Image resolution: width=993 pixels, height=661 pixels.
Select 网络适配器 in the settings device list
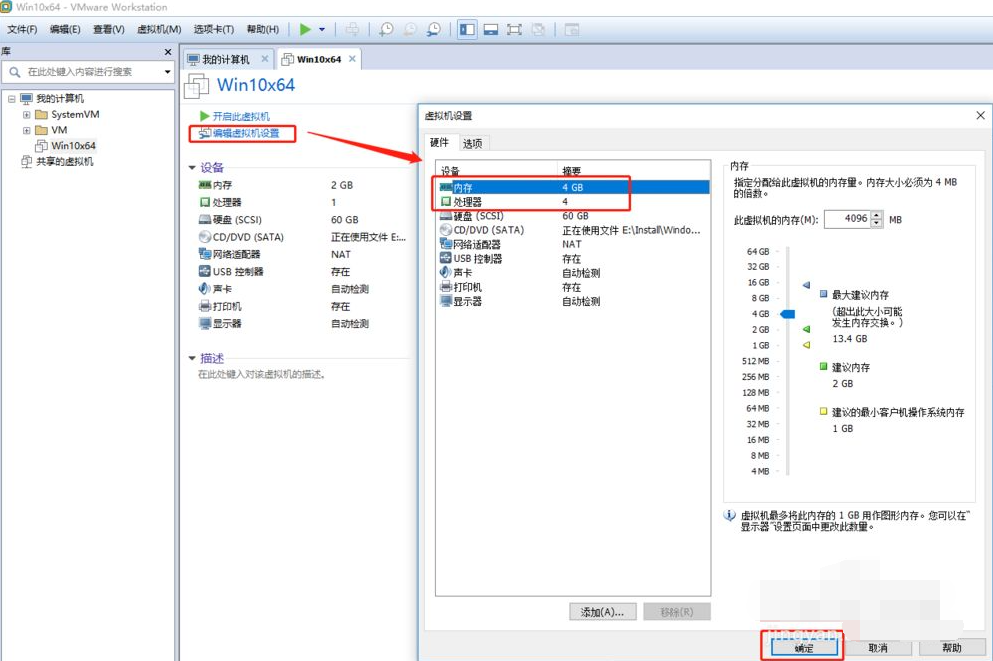click(x=476, y=244)
